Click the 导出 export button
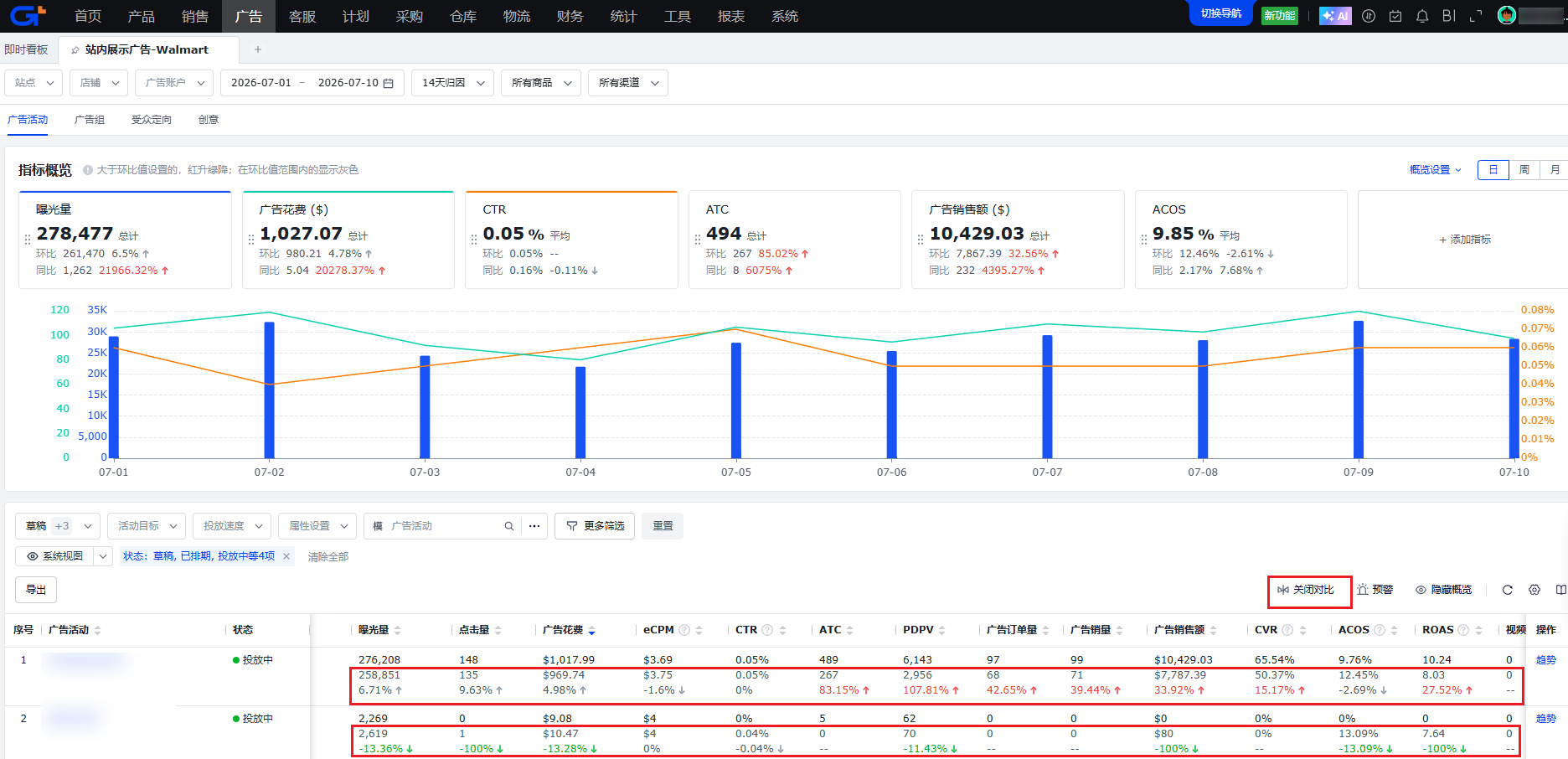This screenshot has height=759, width=1568. click(36, 590)
